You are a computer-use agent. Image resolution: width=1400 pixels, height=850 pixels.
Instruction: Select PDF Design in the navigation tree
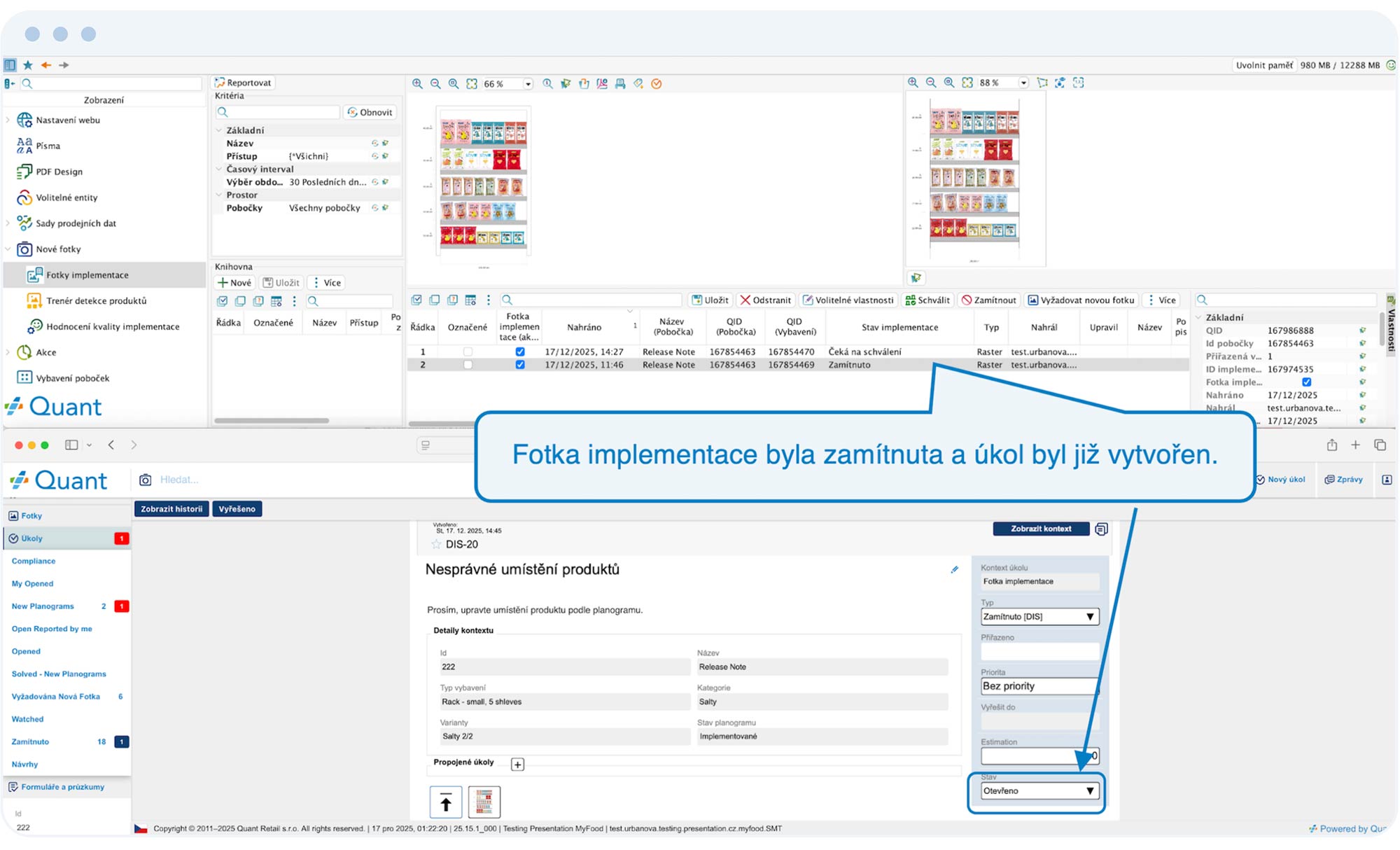coord(59,172)
